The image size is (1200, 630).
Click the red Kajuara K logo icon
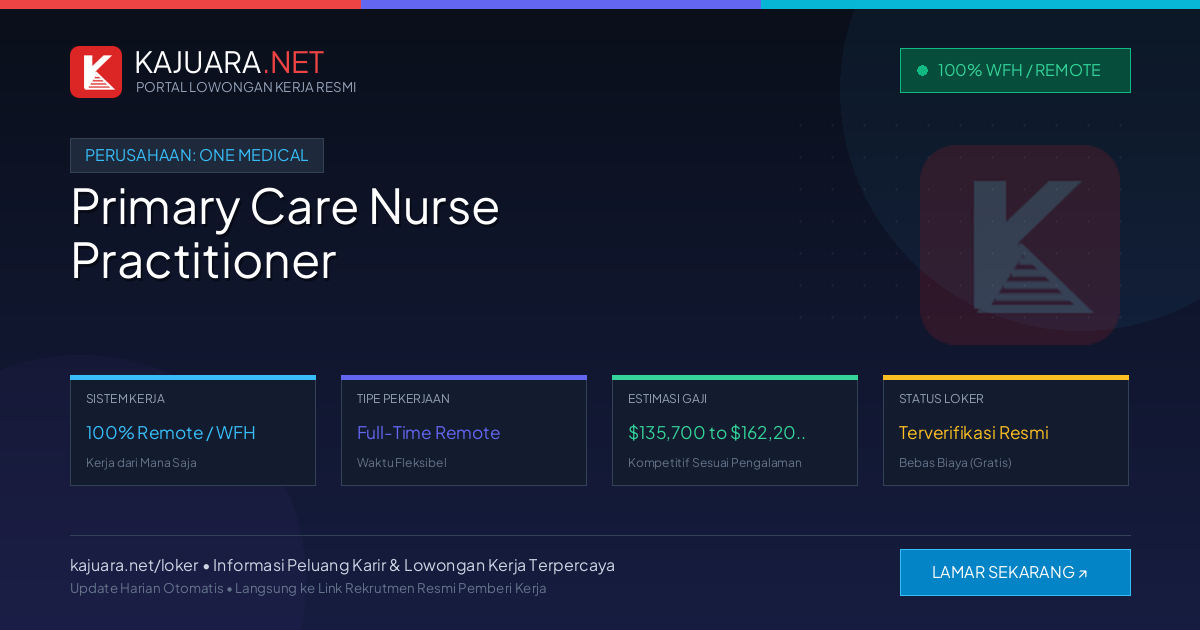coord(96,72)
